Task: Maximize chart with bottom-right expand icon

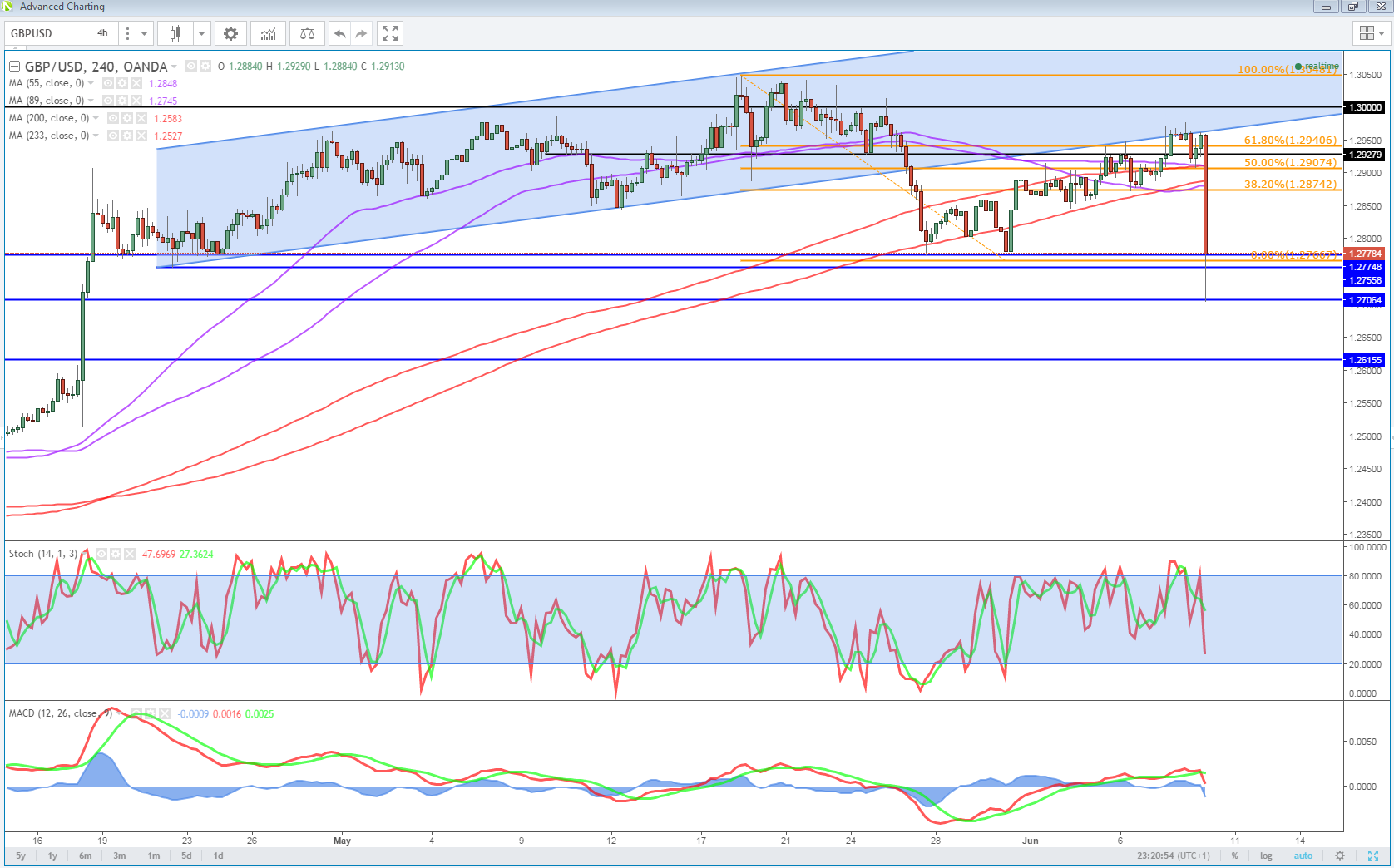Action: pyautogui.click(x=1373, y=856)
